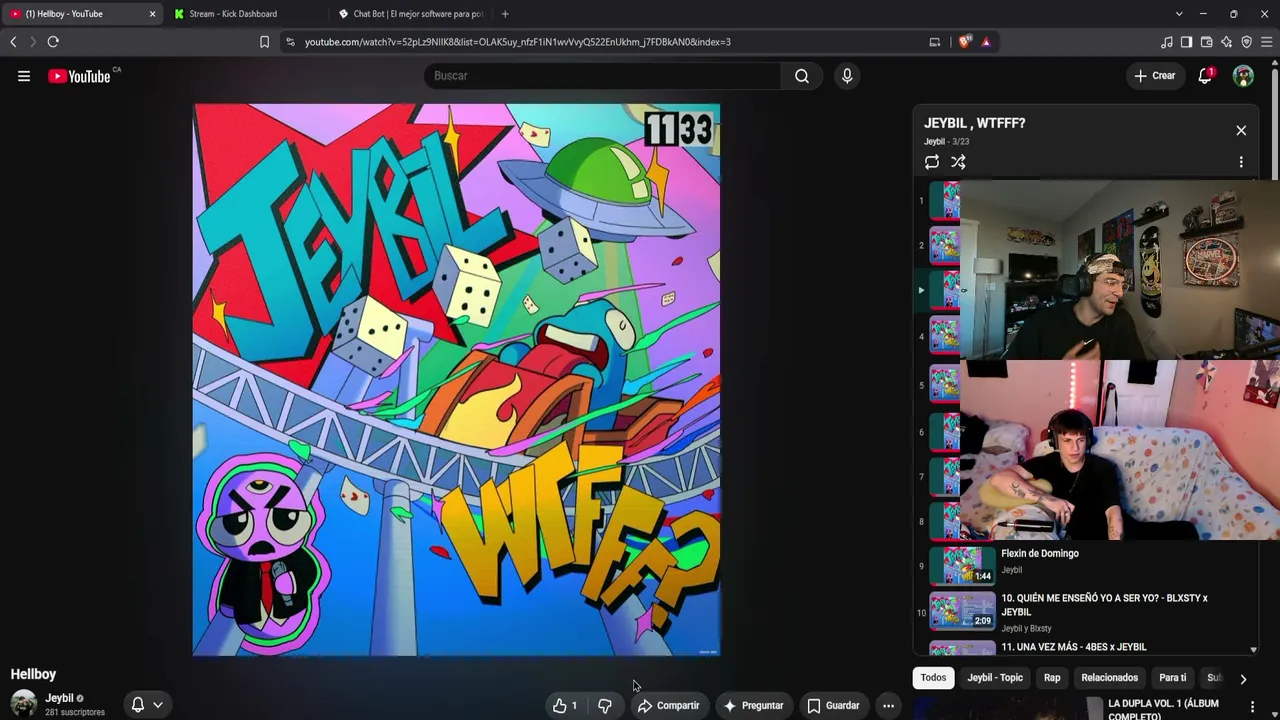
Task: Open Leo AI sparkle icon
Action: pos(1226,42)
